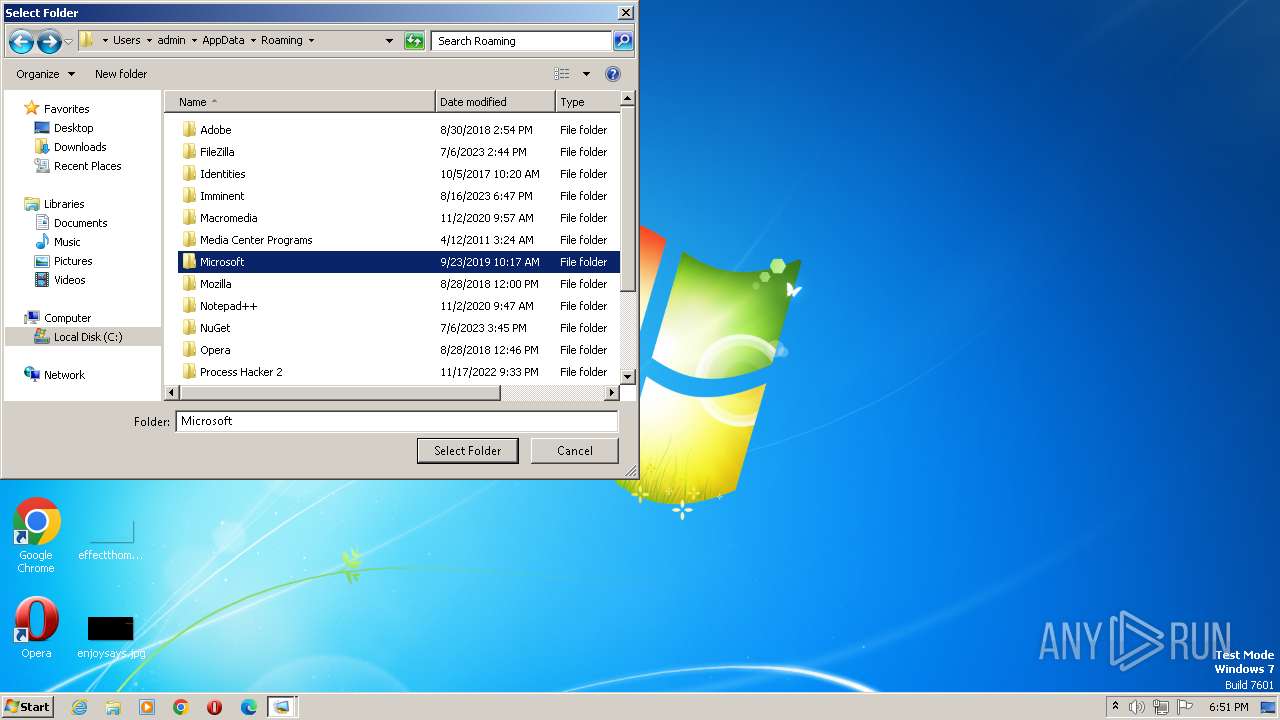This screenshot has width=1280, height=720.
Task: Select the Media Center Programs folder name
Action: click(256, 240)
